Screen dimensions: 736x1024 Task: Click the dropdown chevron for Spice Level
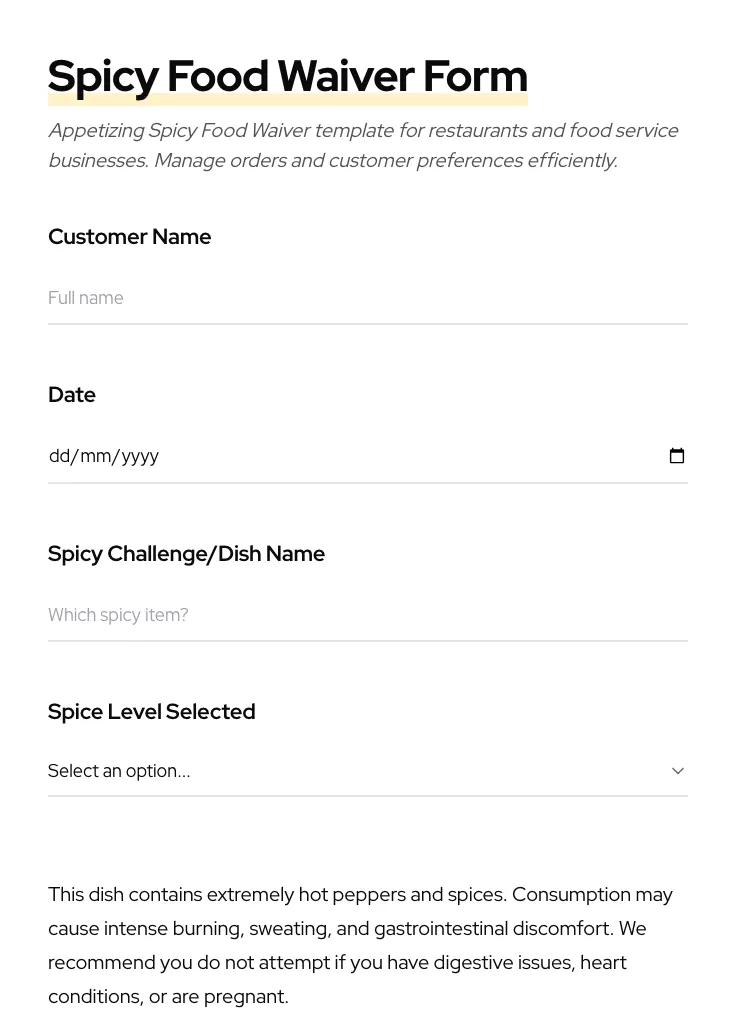(677, 770)
